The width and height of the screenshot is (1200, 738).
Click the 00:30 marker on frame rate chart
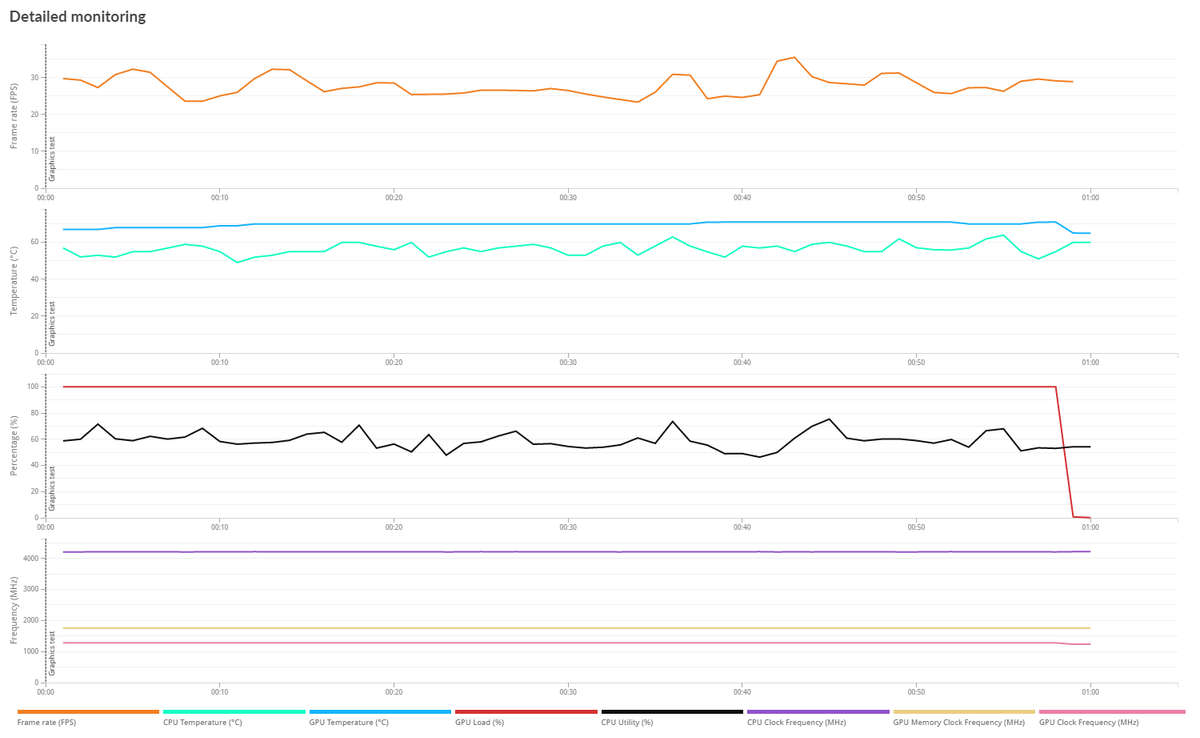[x=568, y=198]
